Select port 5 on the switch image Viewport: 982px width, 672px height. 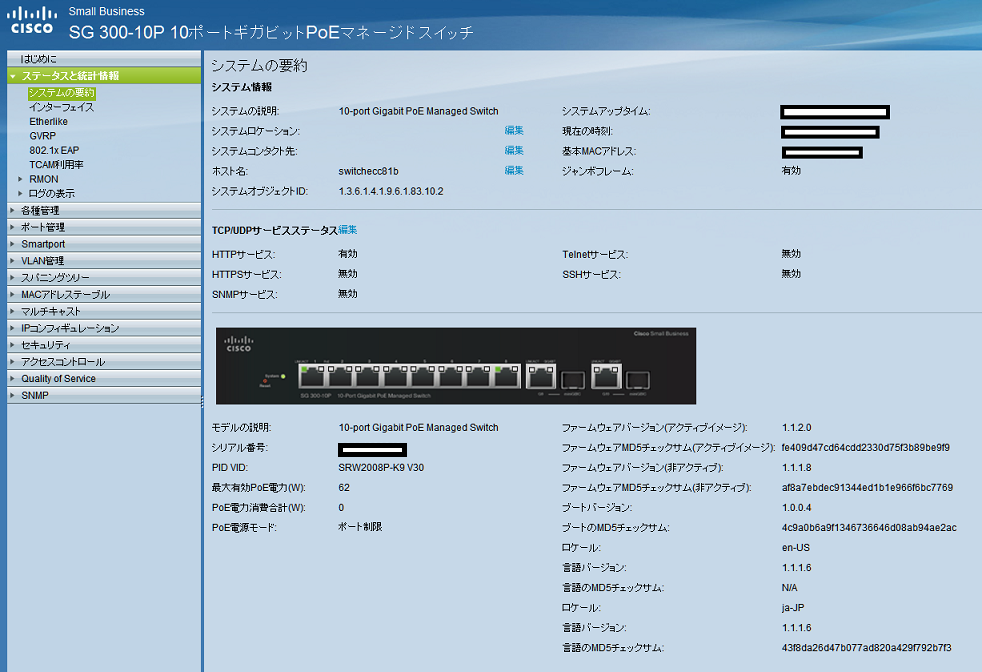(422, 376)
